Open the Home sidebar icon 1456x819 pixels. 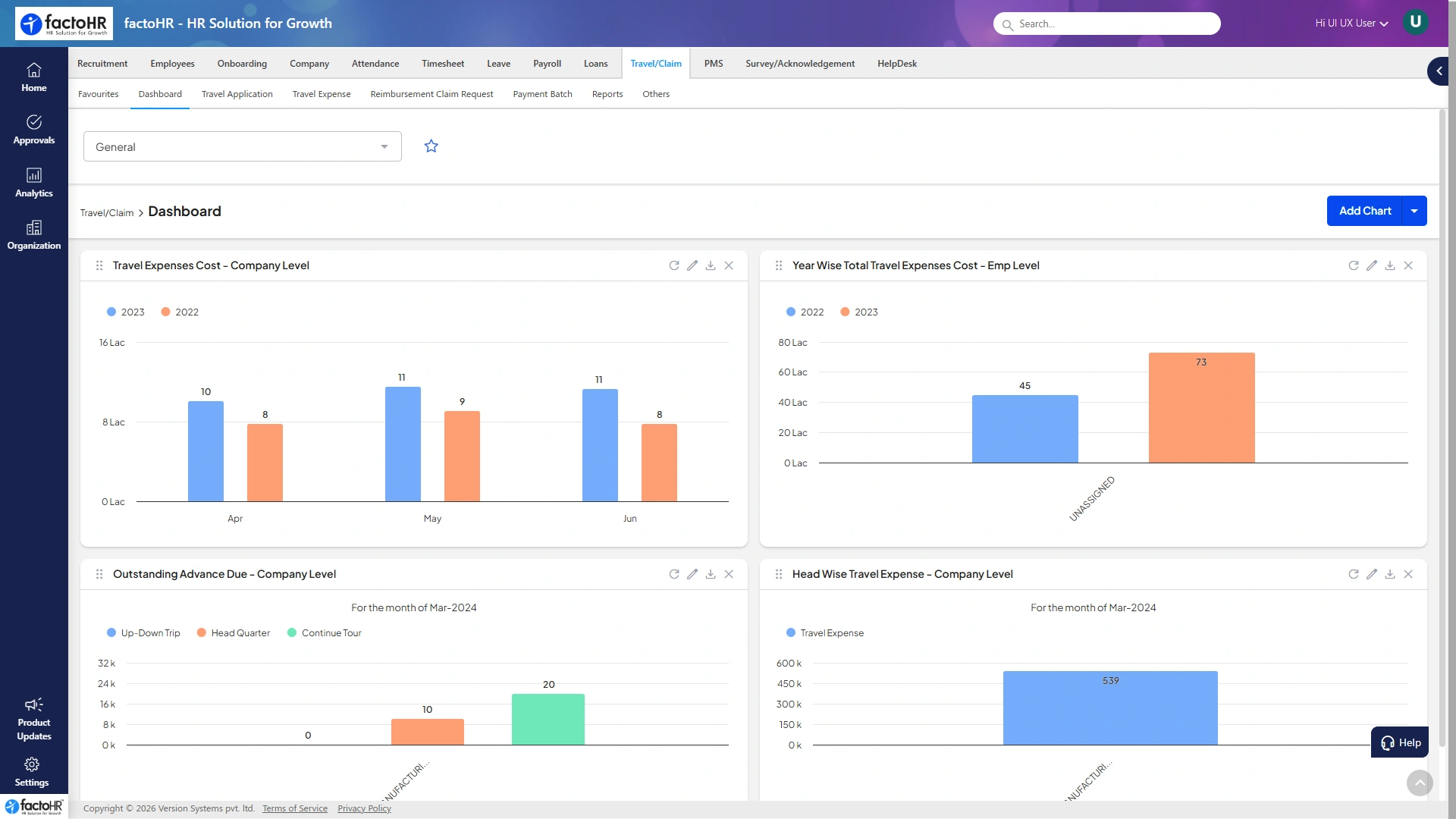(x=33, y=77)
